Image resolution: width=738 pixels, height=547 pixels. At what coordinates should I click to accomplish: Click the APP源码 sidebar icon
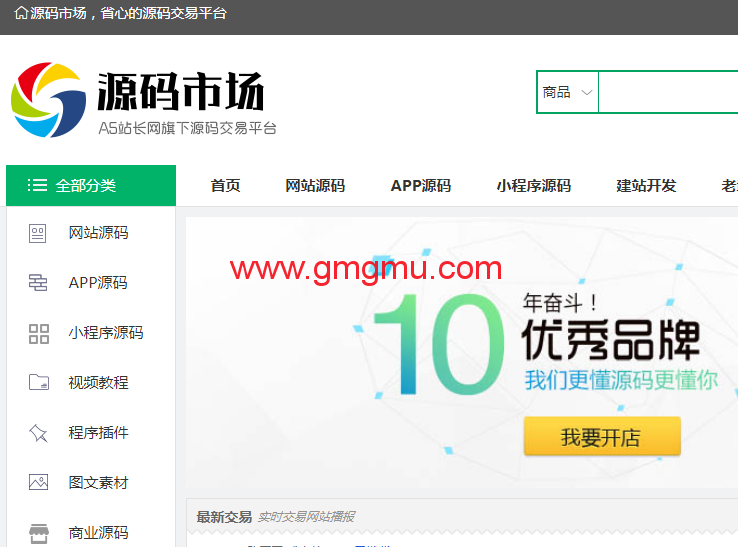pos(38,282)
